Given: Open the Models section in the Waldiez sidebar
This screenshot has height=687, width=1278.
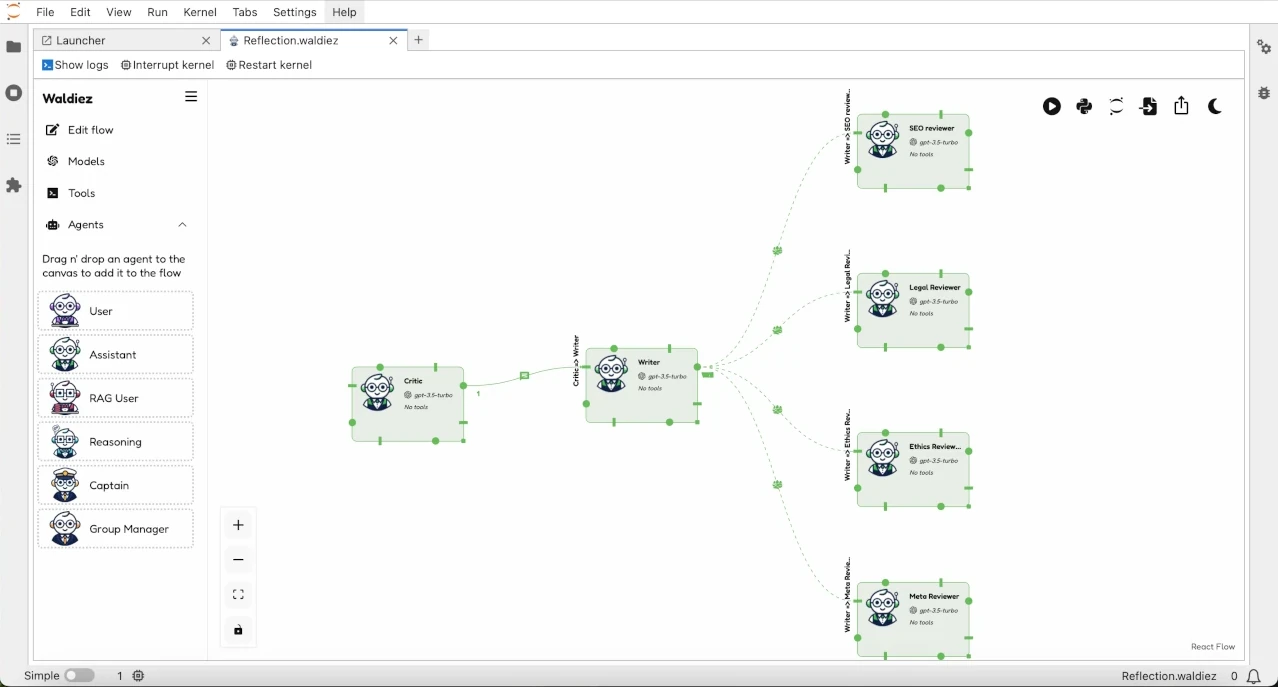Looking at the screenshot, I should click(x=88, y=161).
